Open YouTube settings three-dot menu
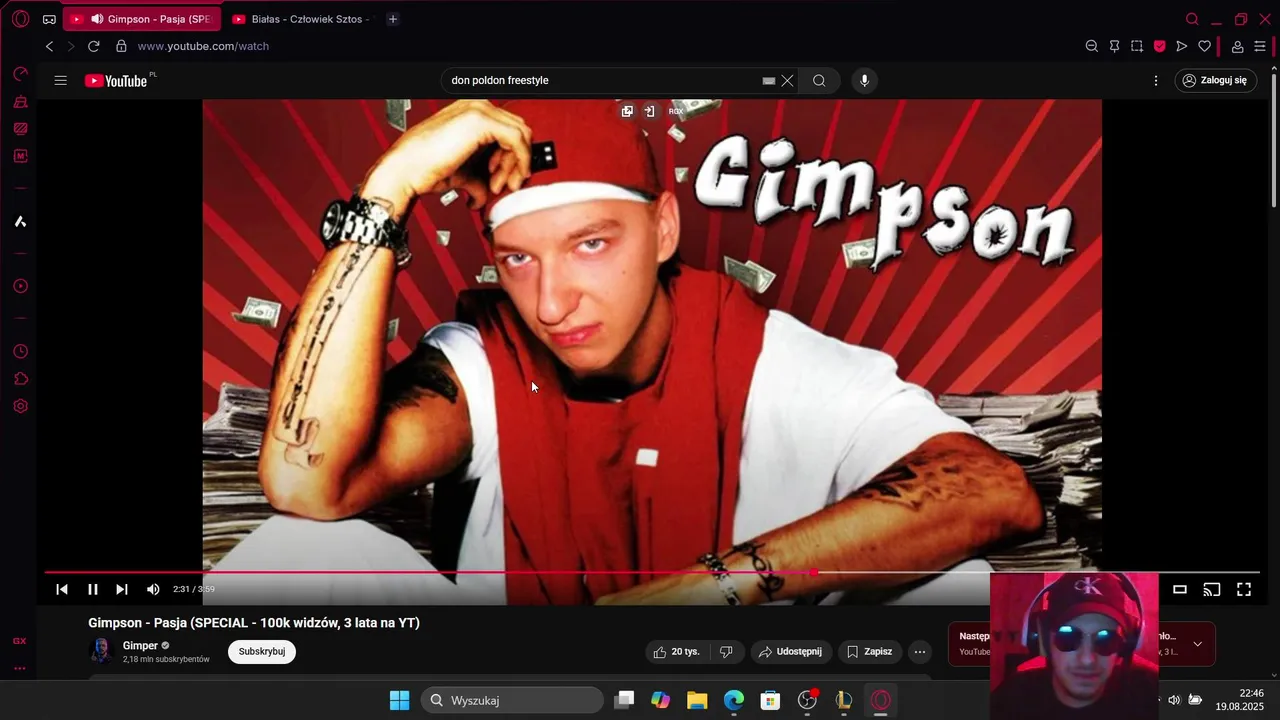 pos(1156,81)
